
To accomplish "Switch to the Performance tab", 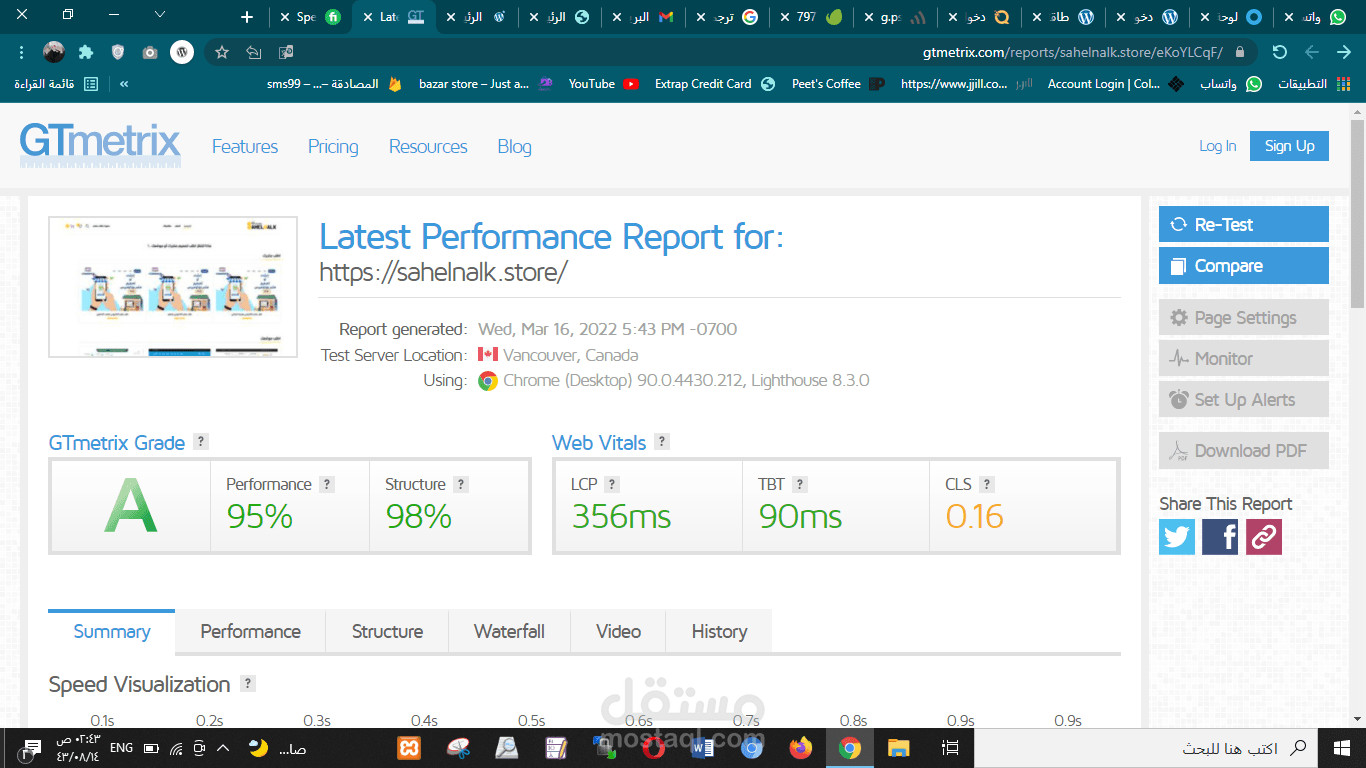I will 251,632.
